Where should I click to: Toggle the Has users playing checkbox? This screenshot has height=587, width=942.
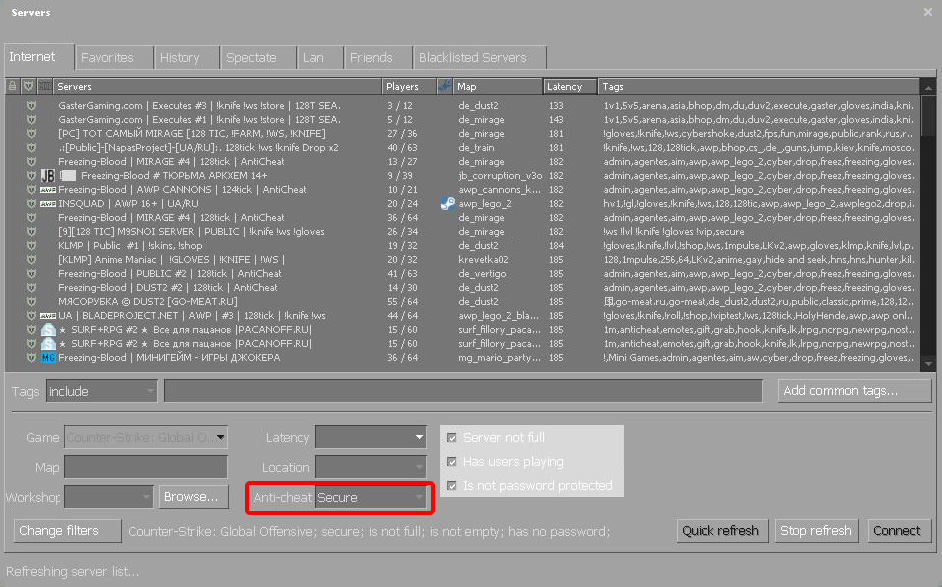(x=452, y=461)
